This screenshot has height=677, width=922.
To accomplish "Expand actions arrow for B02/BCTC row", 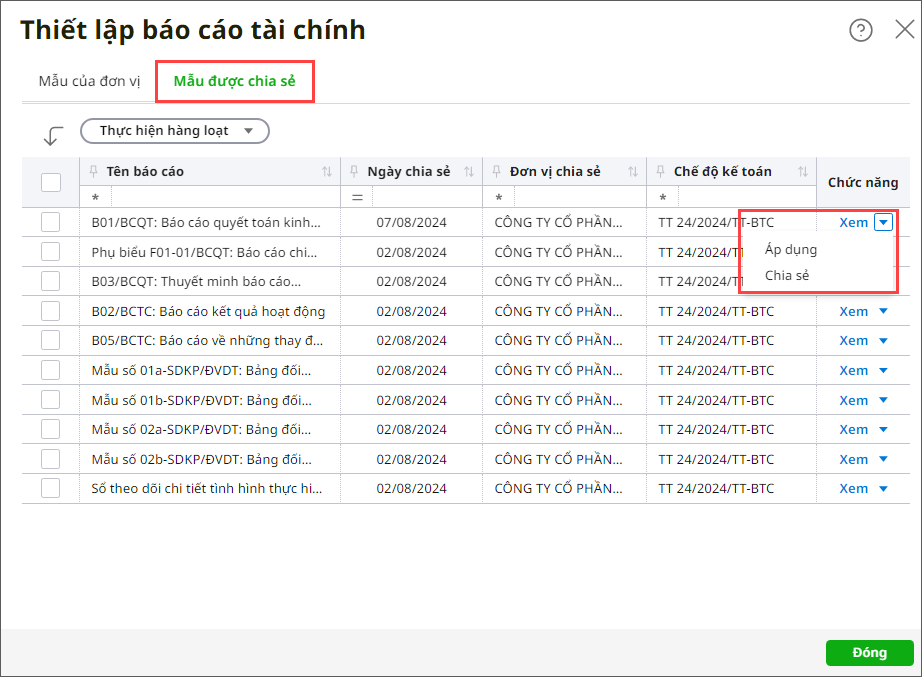I will pos(883,311).
